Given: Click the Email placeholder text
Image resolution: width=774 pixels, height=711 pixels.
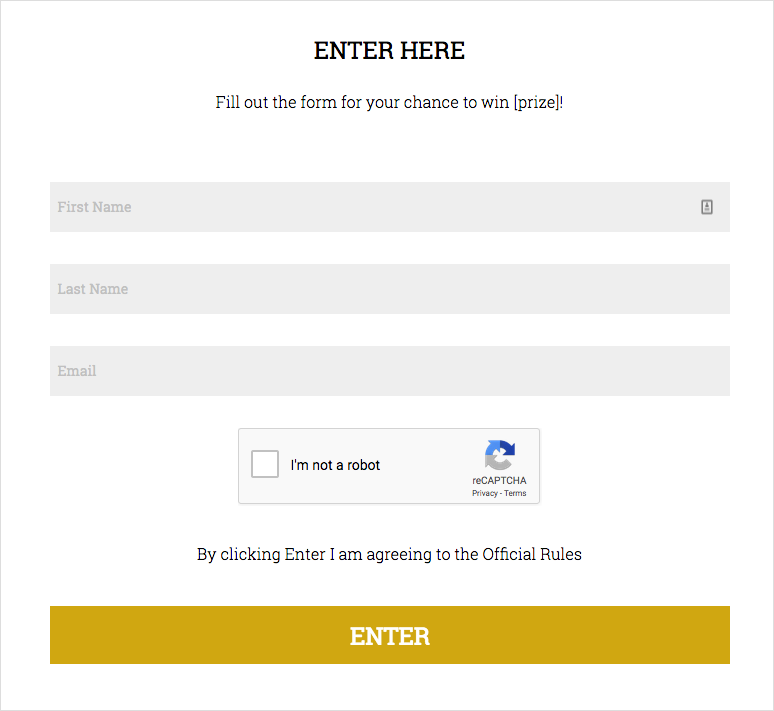Looking at the screenshot, I should click(x=77, y=371).
